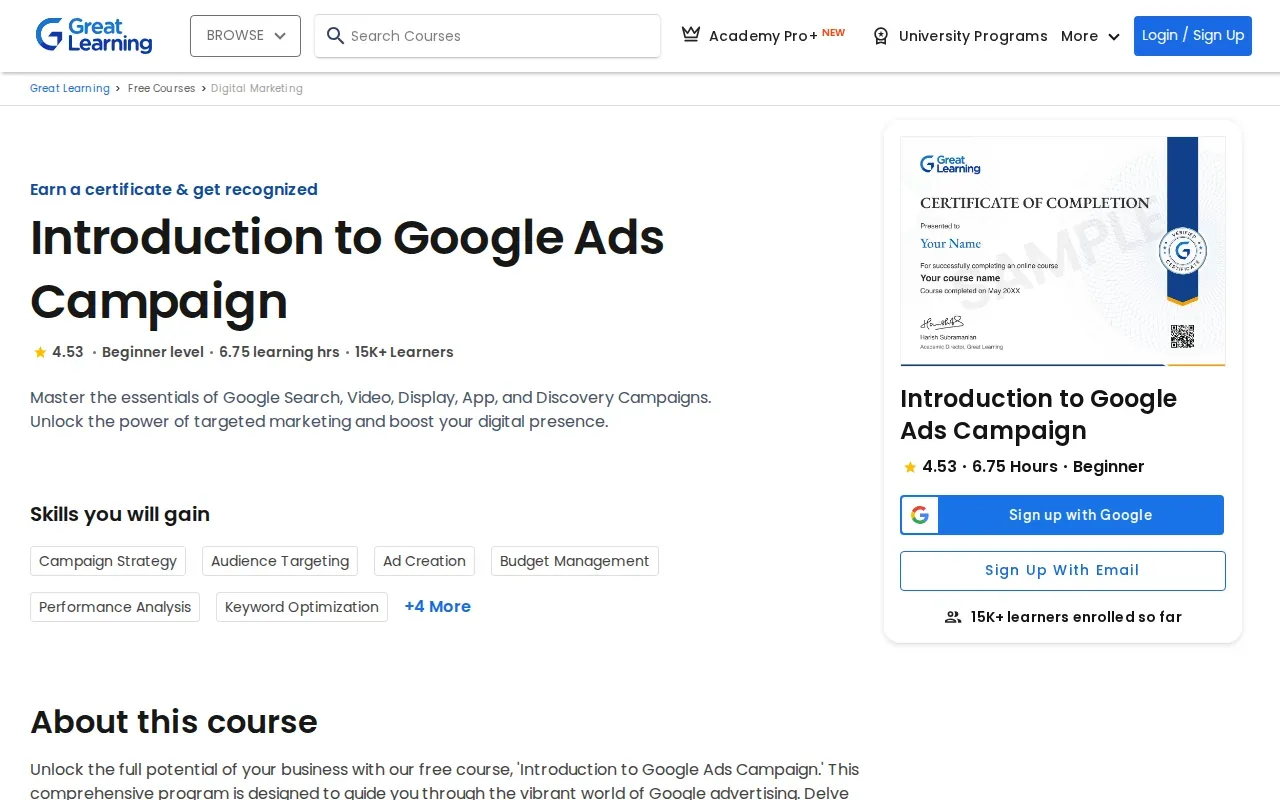Open Academy Pro+ menu item
1280x800 pixels.
click(763, 36)
